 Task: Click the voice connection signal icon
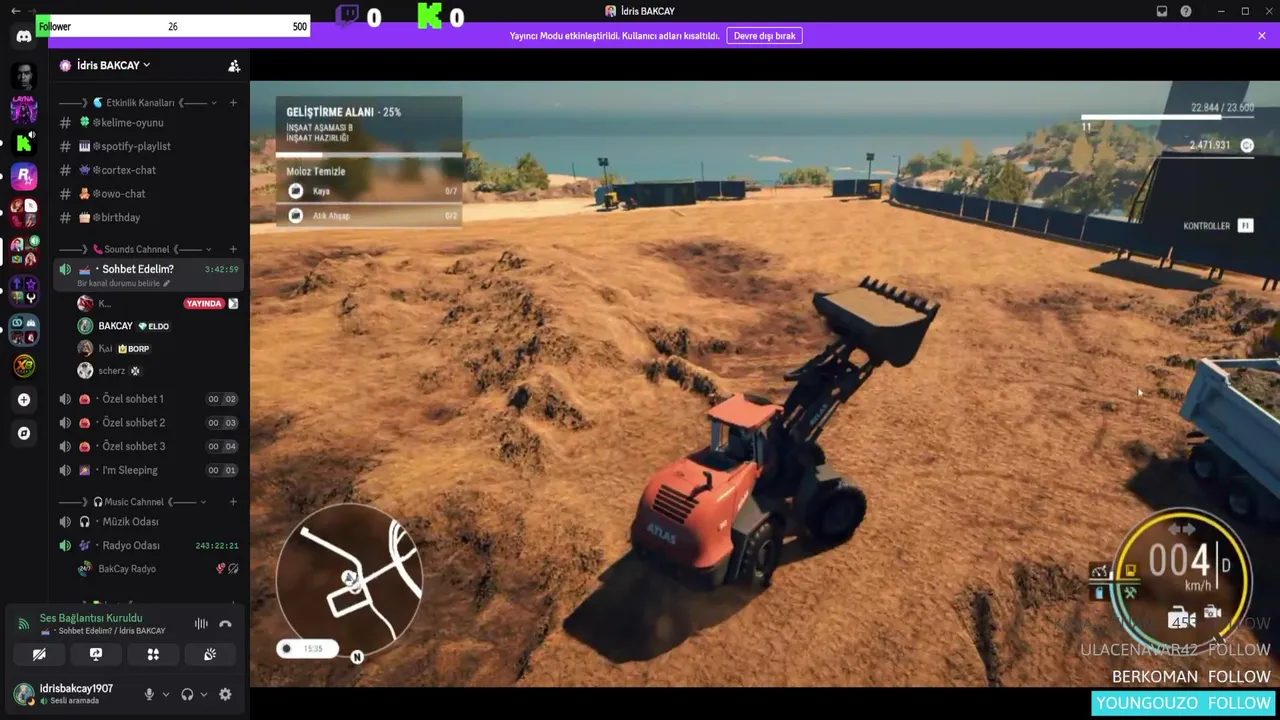tap(23, 624)
